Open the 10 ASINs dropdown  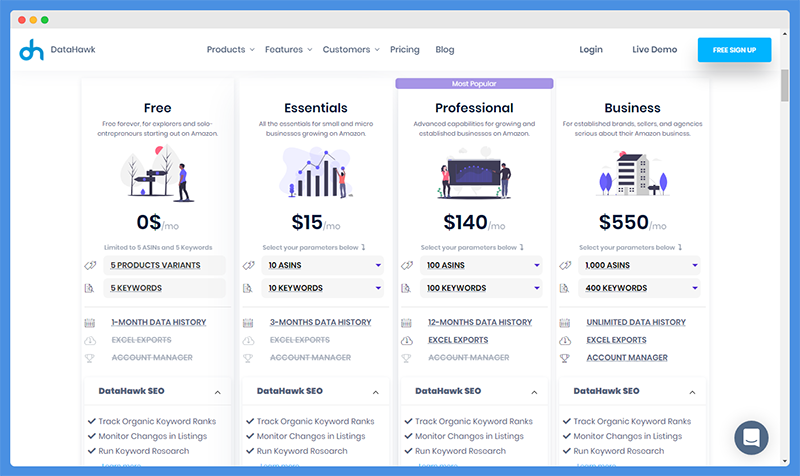[322, 265]
